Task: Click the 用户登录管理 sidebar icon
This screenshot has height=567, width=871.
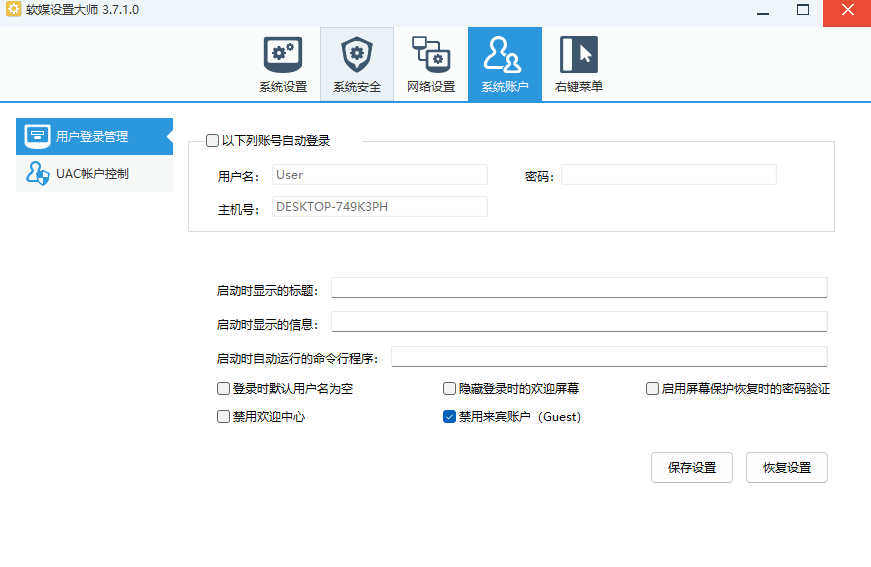Action: coord(38,136)
